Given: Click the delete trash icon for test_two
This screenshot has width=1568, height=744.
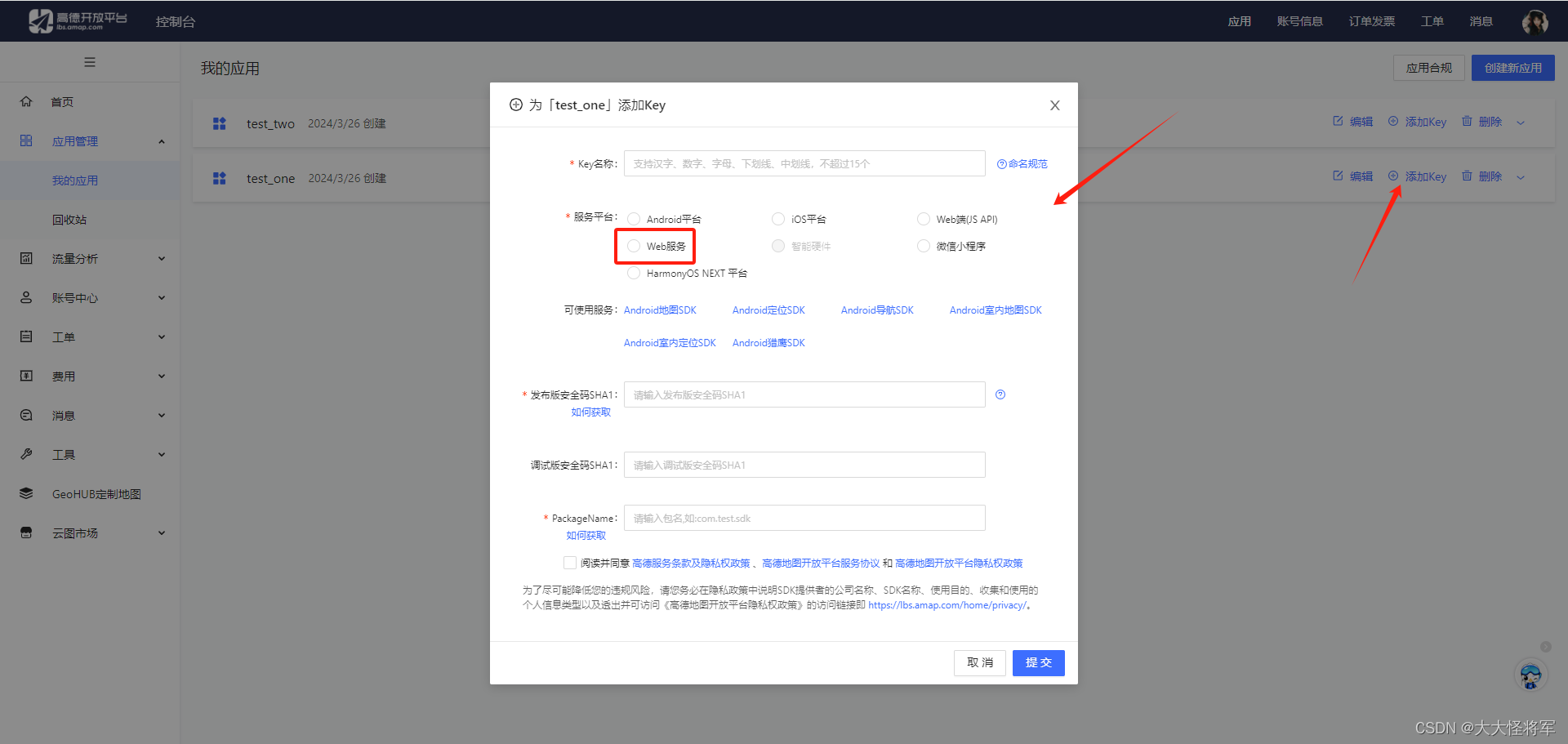Looking at the screenshot, I should (x=1467, y=121).
